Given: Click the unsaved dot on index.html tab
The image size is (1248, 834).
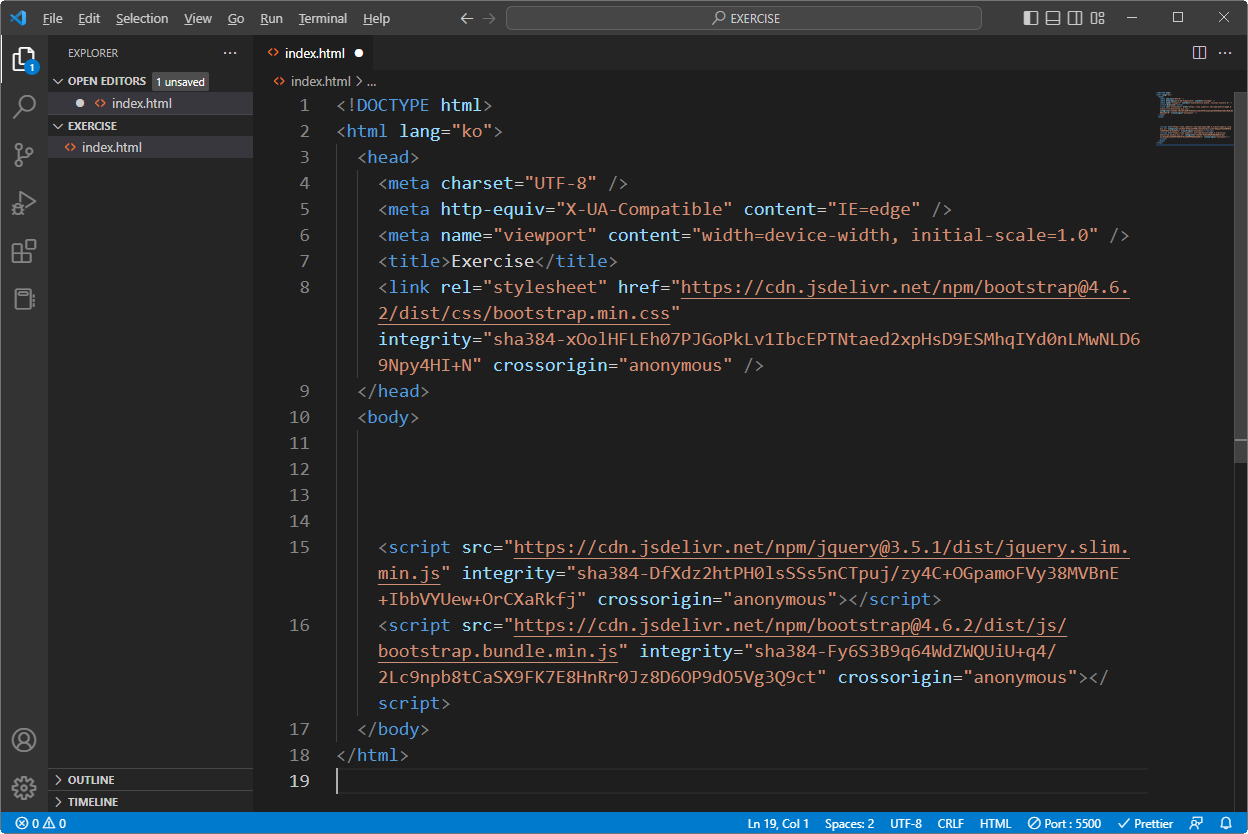Looking at the screenshot, I should [358, 53].
